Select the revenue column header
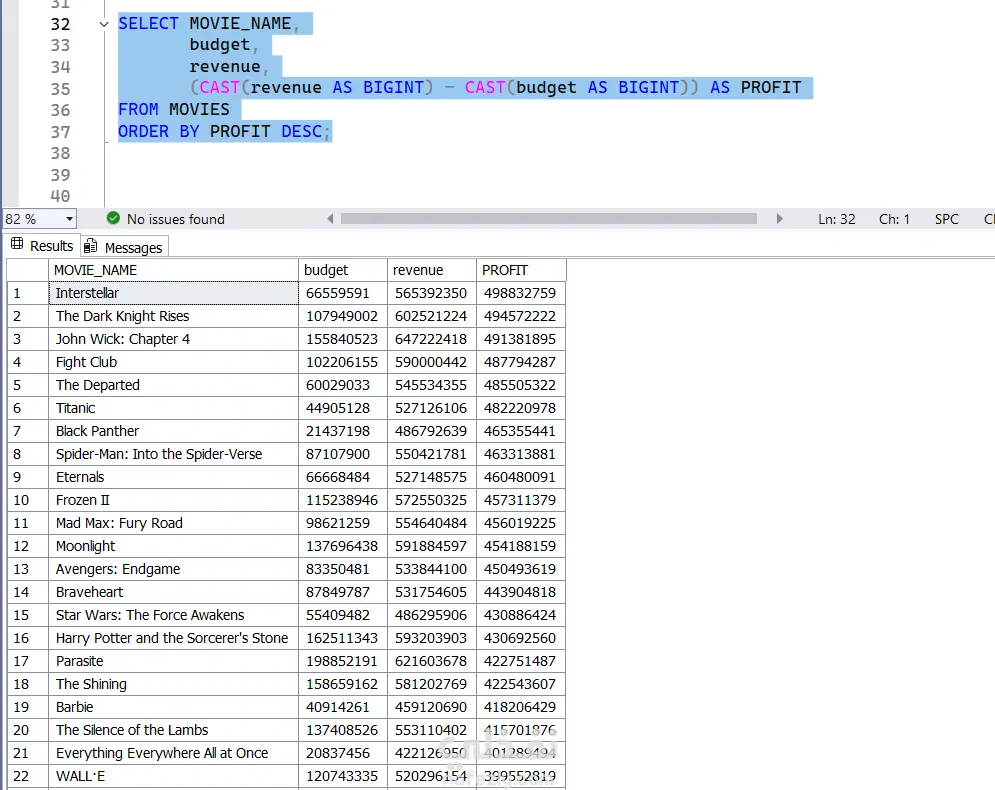This screenshot has height=790, width=995. click(x=432, y=270)
